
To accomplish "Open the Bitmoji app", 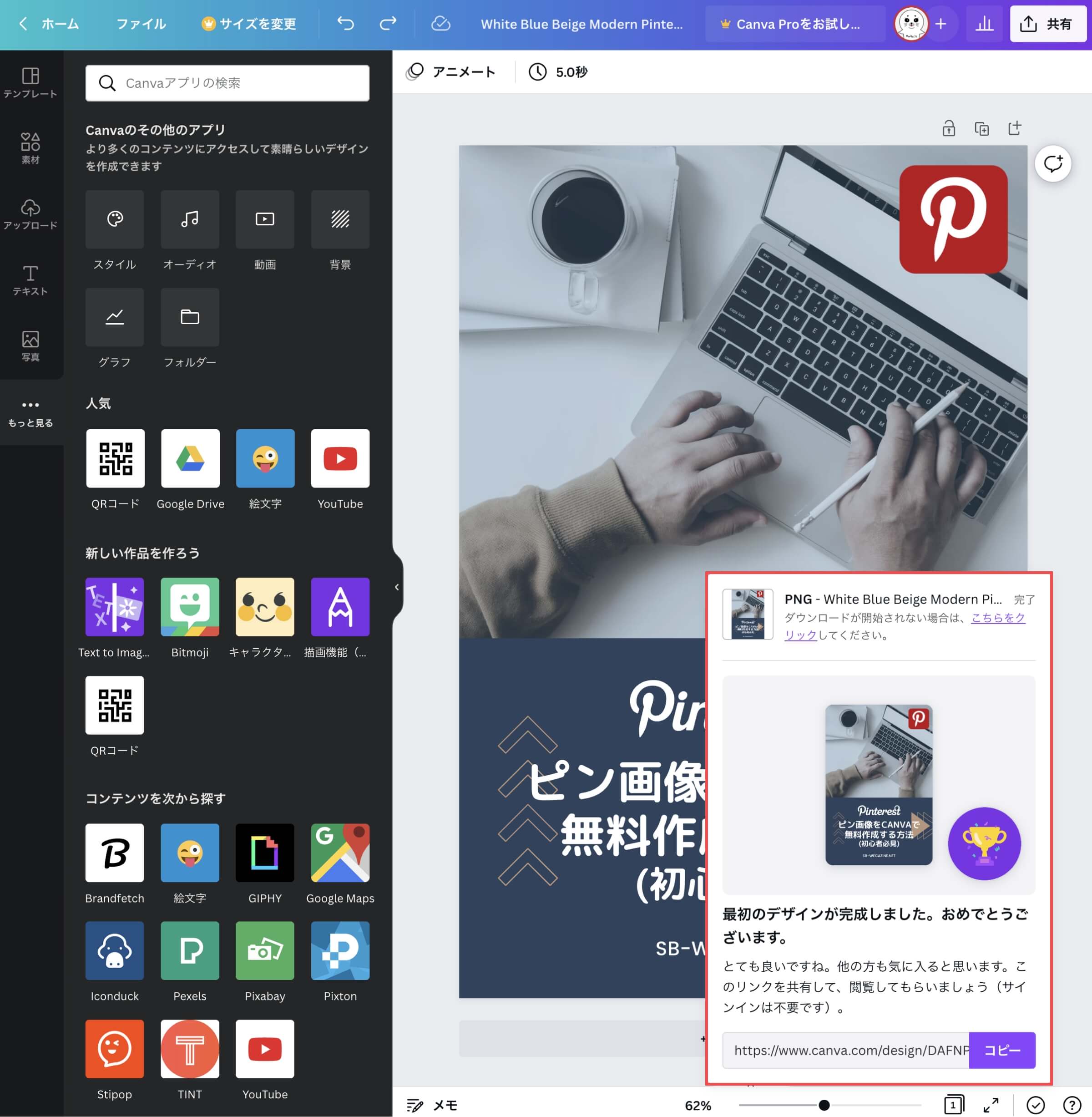I will click(190, 607).
